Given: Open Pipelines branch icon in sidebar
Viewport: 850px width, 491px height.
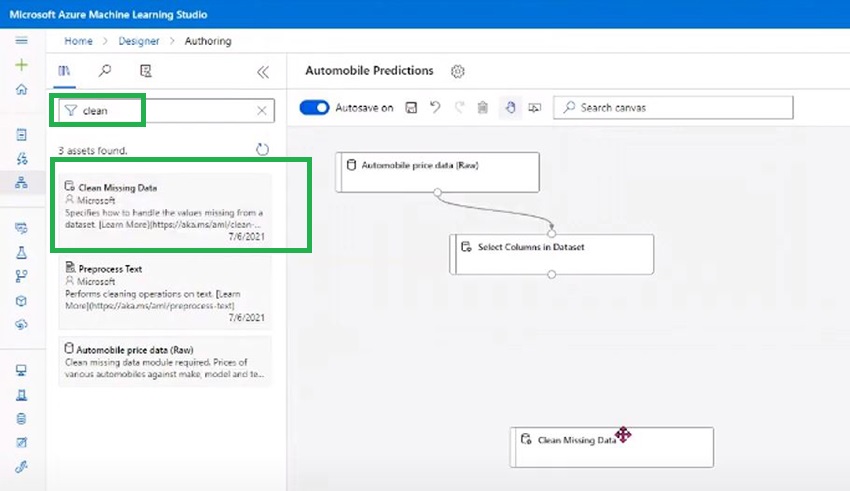Looking at the screenshot, I should pyautogui.click(x=21, y=276).
